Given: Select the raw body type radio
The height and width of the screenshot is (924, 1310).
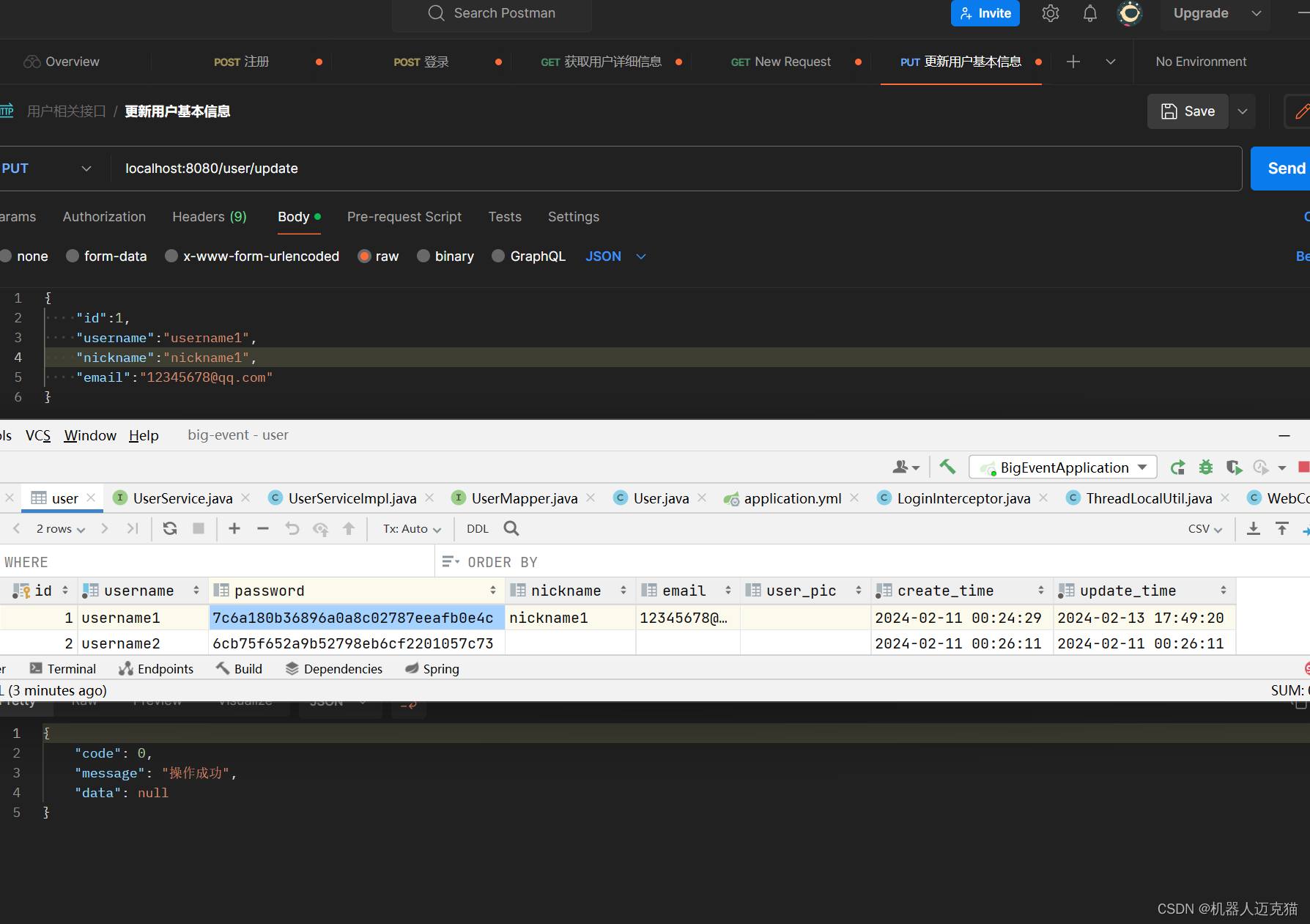Looking at the screenshot, I should [x=364, y=256].
